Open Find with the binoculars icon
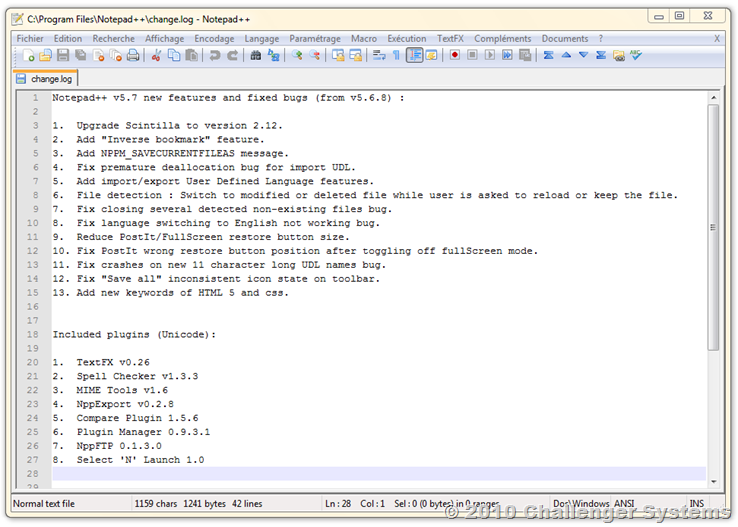Image resolution: width=738 pixels, height=527 pixels. pos(256,56)
